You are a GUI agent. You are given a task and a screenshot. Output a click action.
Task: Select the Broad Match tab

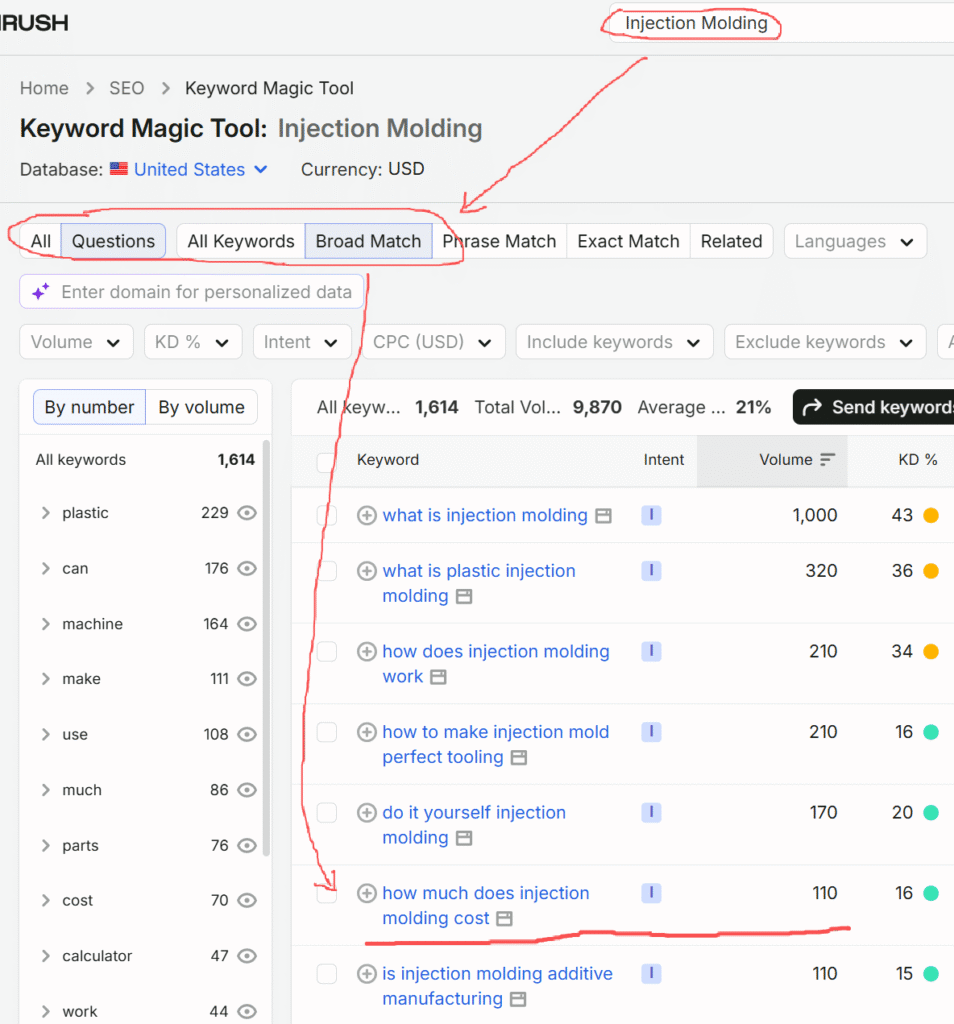368,241
